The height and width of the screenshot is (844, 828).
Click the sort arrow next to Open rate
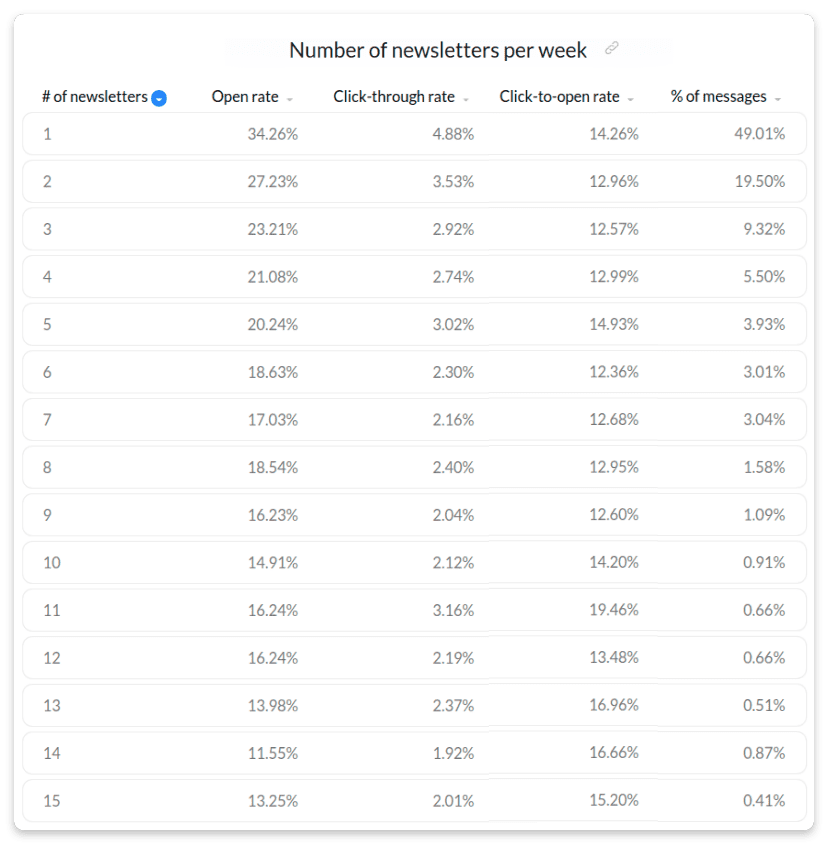click(290, 99)
